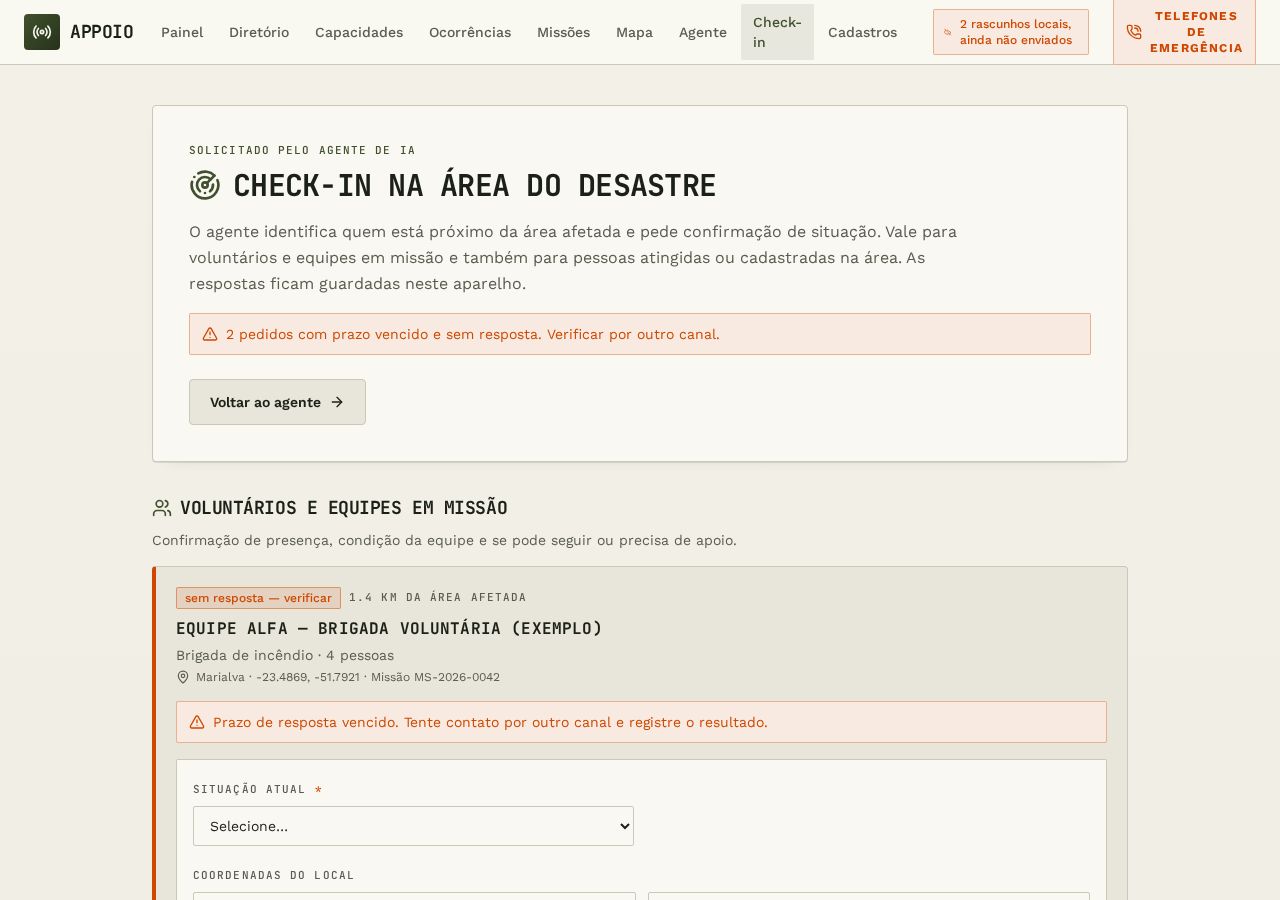The height and width of the screenshot is (900, 1280).
Task: Click warning icon in Prazo de resposta vencido
Action: point(197,722)
